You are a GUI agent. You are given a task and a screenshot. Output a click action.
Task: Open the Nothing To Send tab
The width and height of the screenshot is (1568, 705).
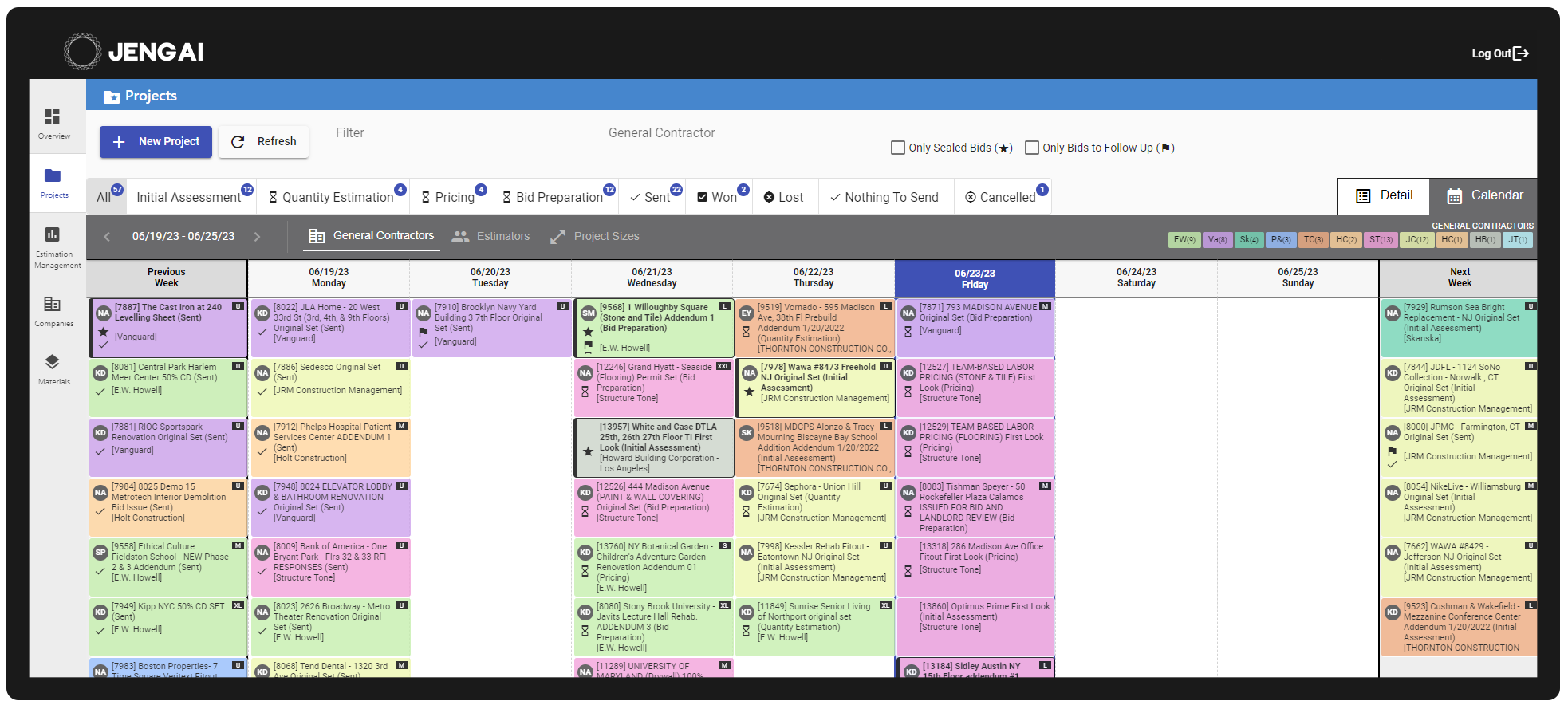(885, 197)
